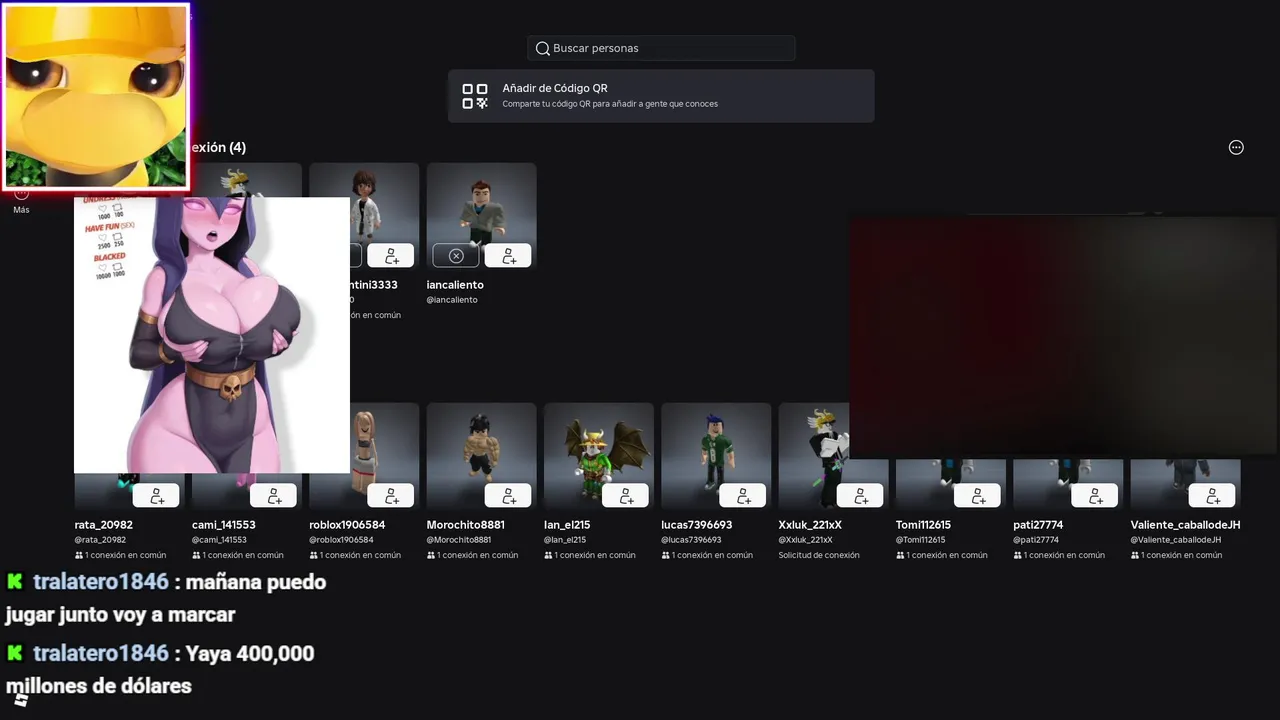Open the Más sidebar item
Image resolution: width=1280 pixels, height=720 pixels.
point(21,201)
